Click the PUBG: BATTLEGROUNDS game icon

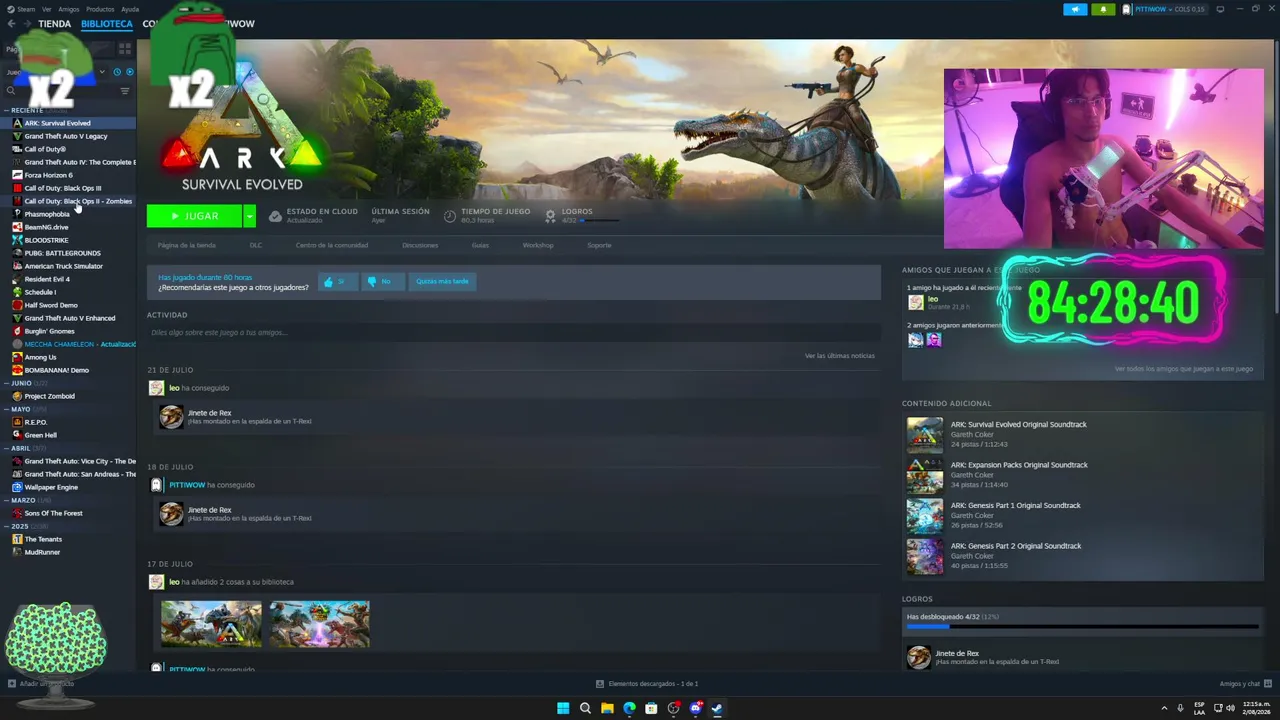17,253
